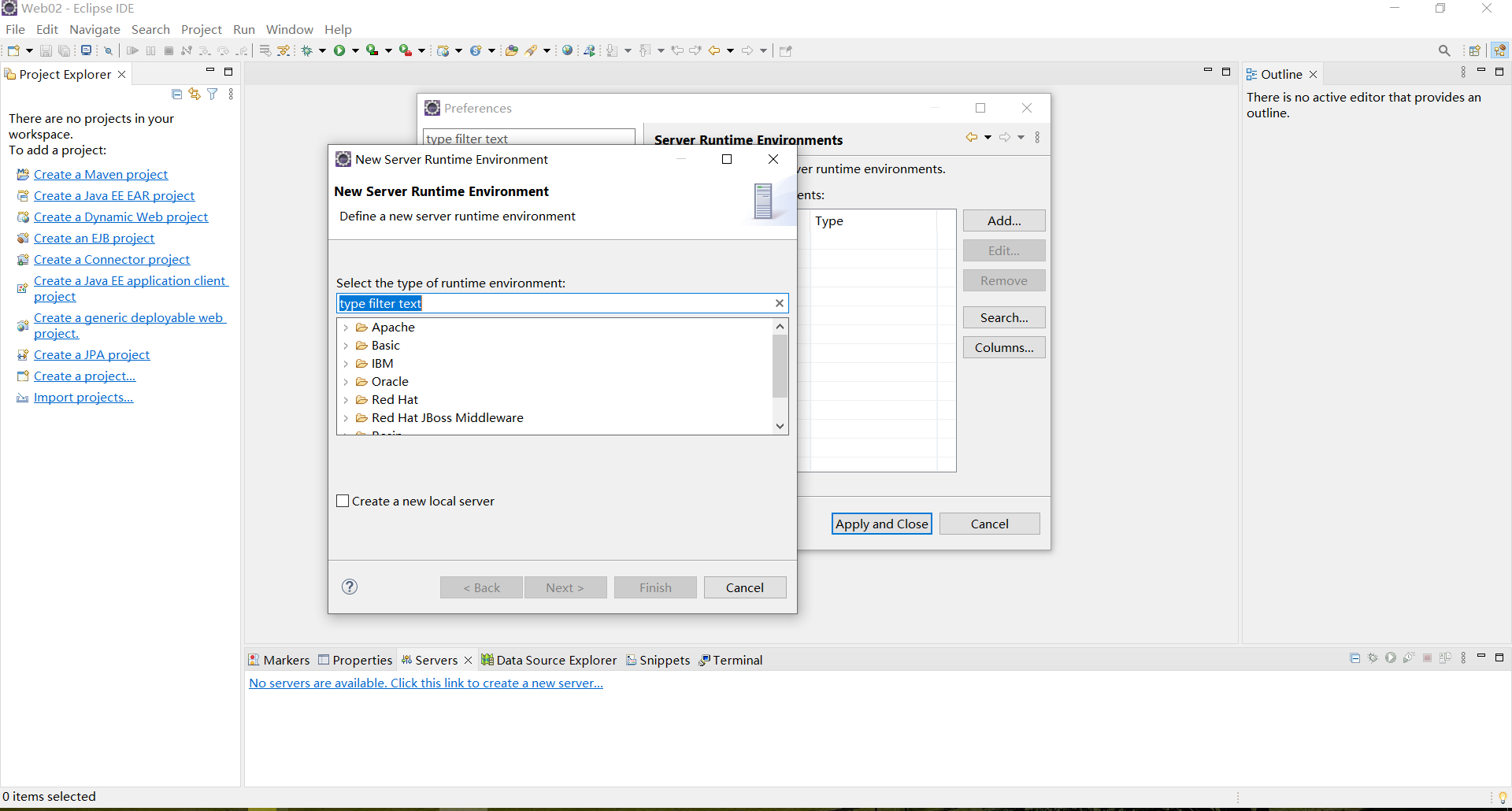Open the Project menu
Image resolution: width=1512 pixels, height=811 pixels.
click(202, 29)
